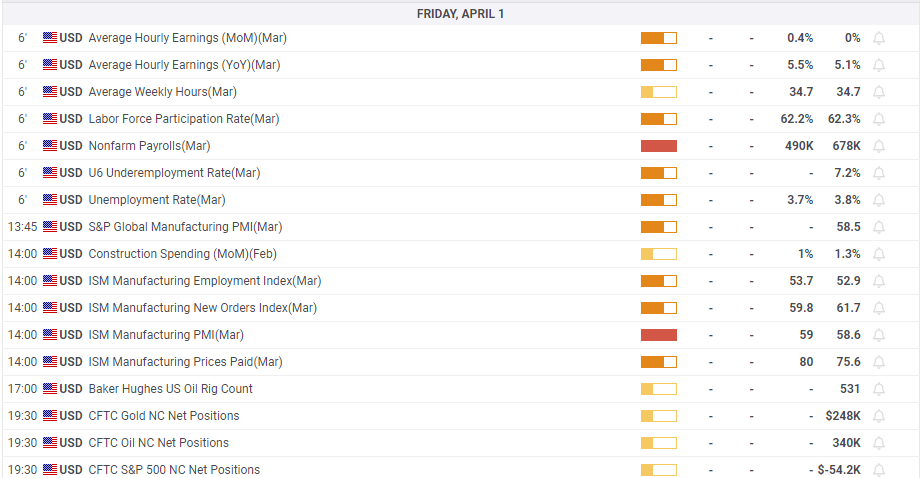Toggle bell for ISM Manufacturing Prices Paid
This screenshot has height=478, width=920.
point(879,362)
